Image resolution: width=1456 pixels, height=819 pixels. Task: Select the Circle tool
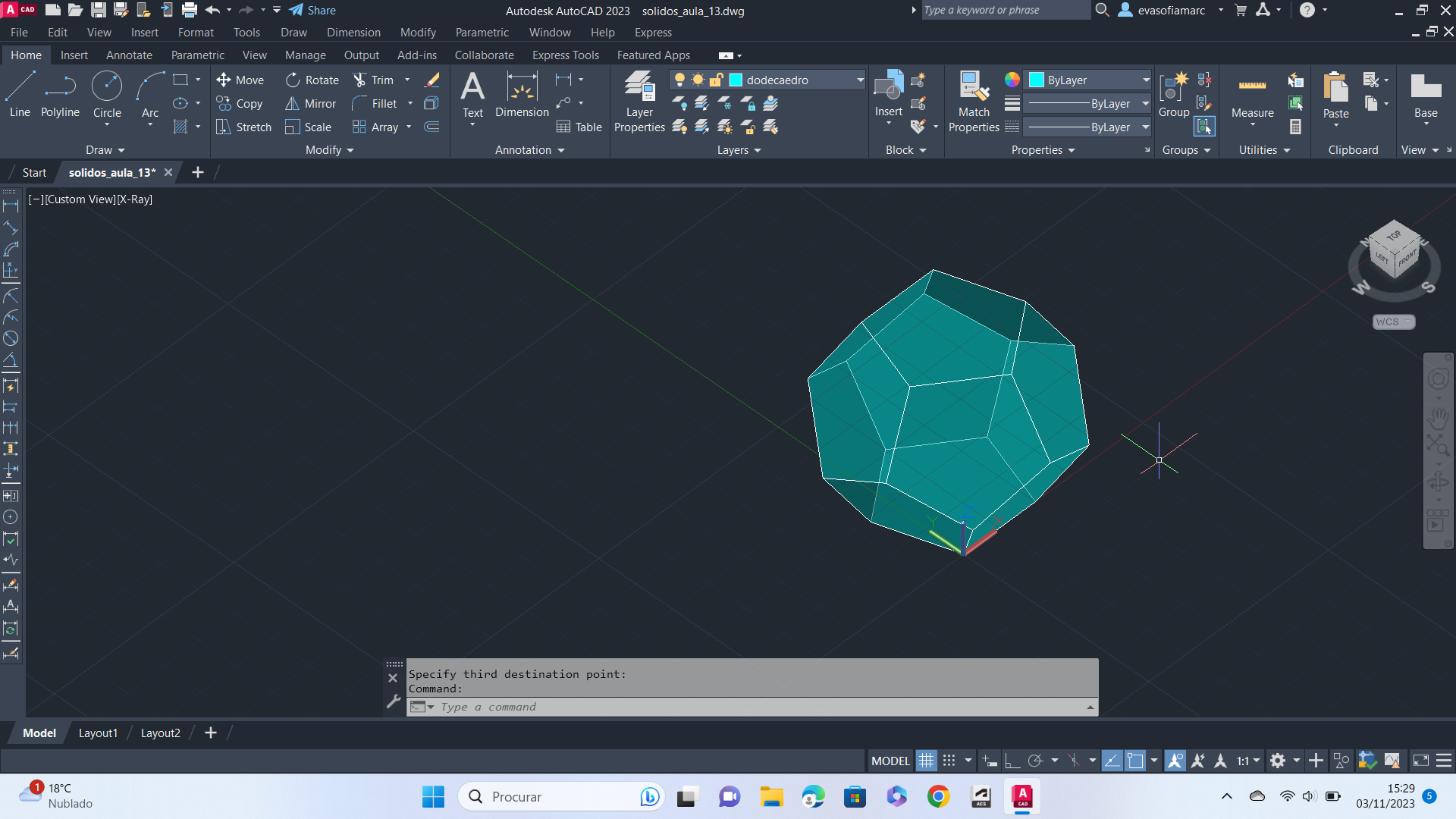107,94
